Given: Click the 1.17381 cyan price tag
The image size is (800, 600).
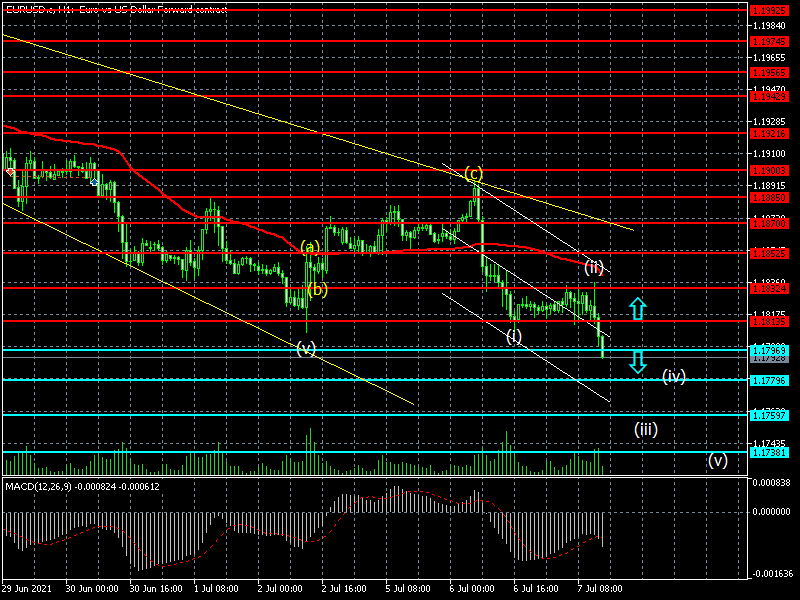Looking at the screenshot, I should click(769, 452).
